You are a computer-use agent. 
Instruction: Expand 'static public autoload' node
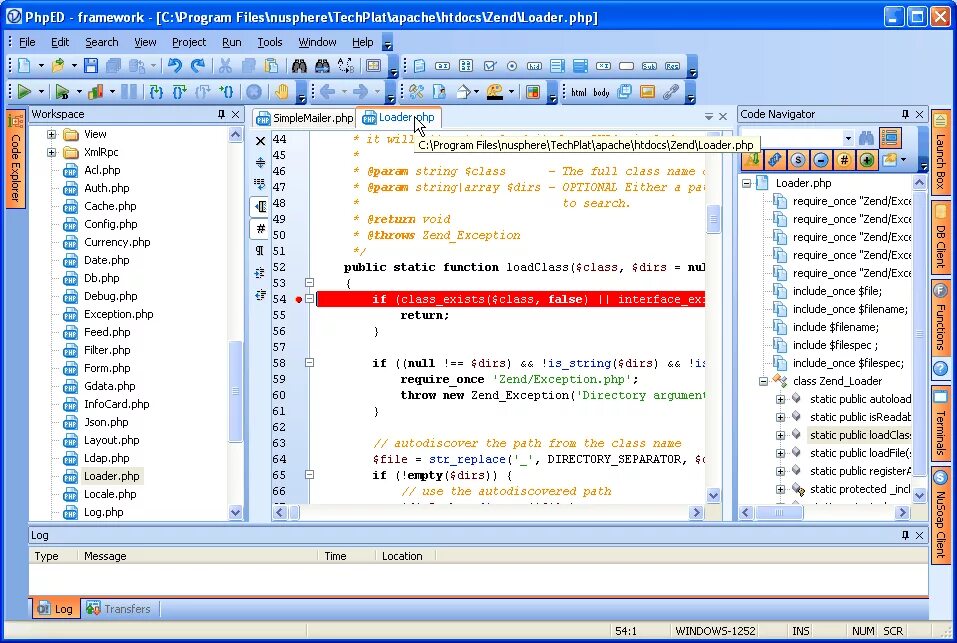(780, 399)
